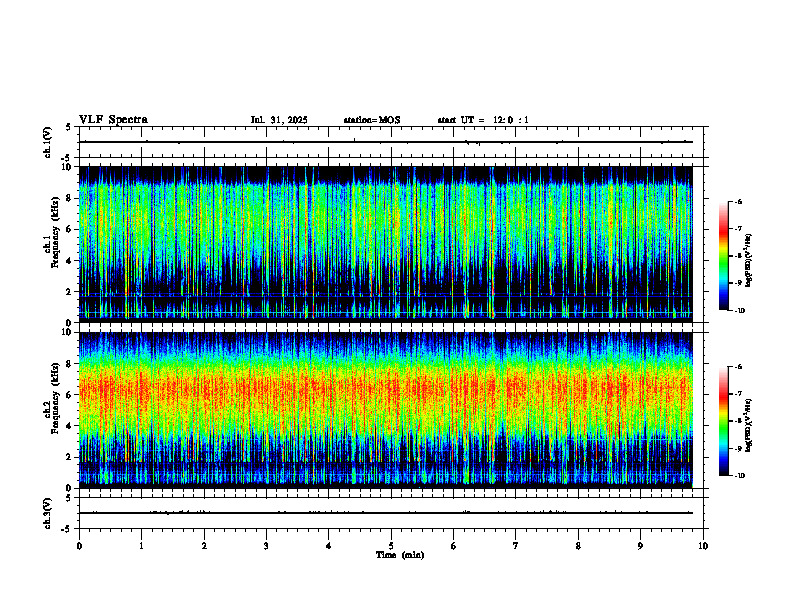Click the "Time (min)" axis label
Image resolution: width=792 pixels, height=612 pixels.
pos(400,555)
